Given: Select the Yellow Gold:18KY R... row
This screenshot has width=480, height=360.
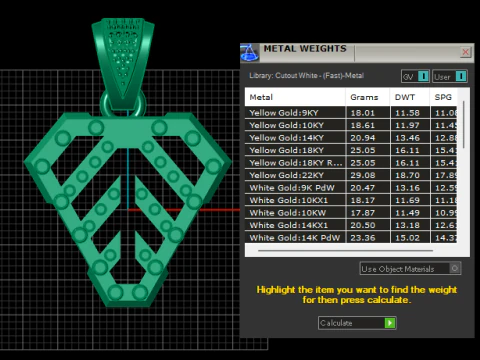Looking at the screenshot, I should (351, 163).
